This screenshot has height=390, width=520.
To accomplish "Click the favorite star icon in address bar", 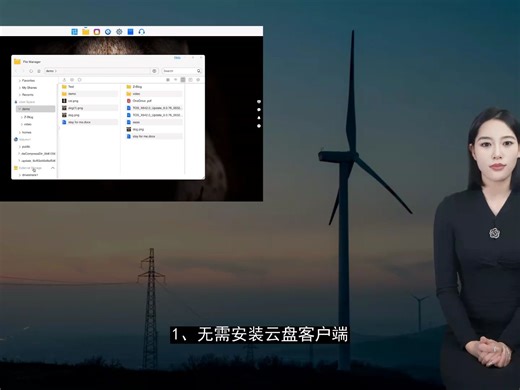I will coord(154,71).
